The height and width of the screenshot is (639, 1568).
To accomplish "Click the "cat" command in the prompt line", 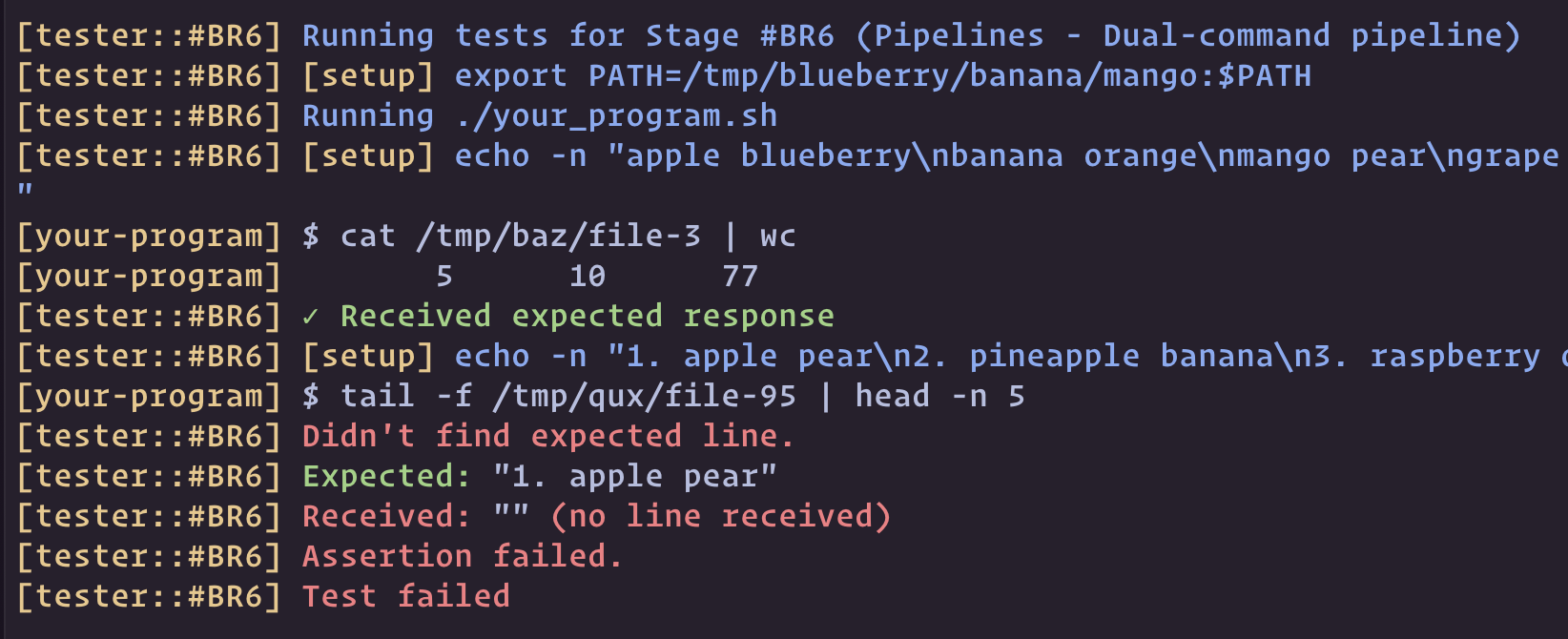I will coord(367,236).
